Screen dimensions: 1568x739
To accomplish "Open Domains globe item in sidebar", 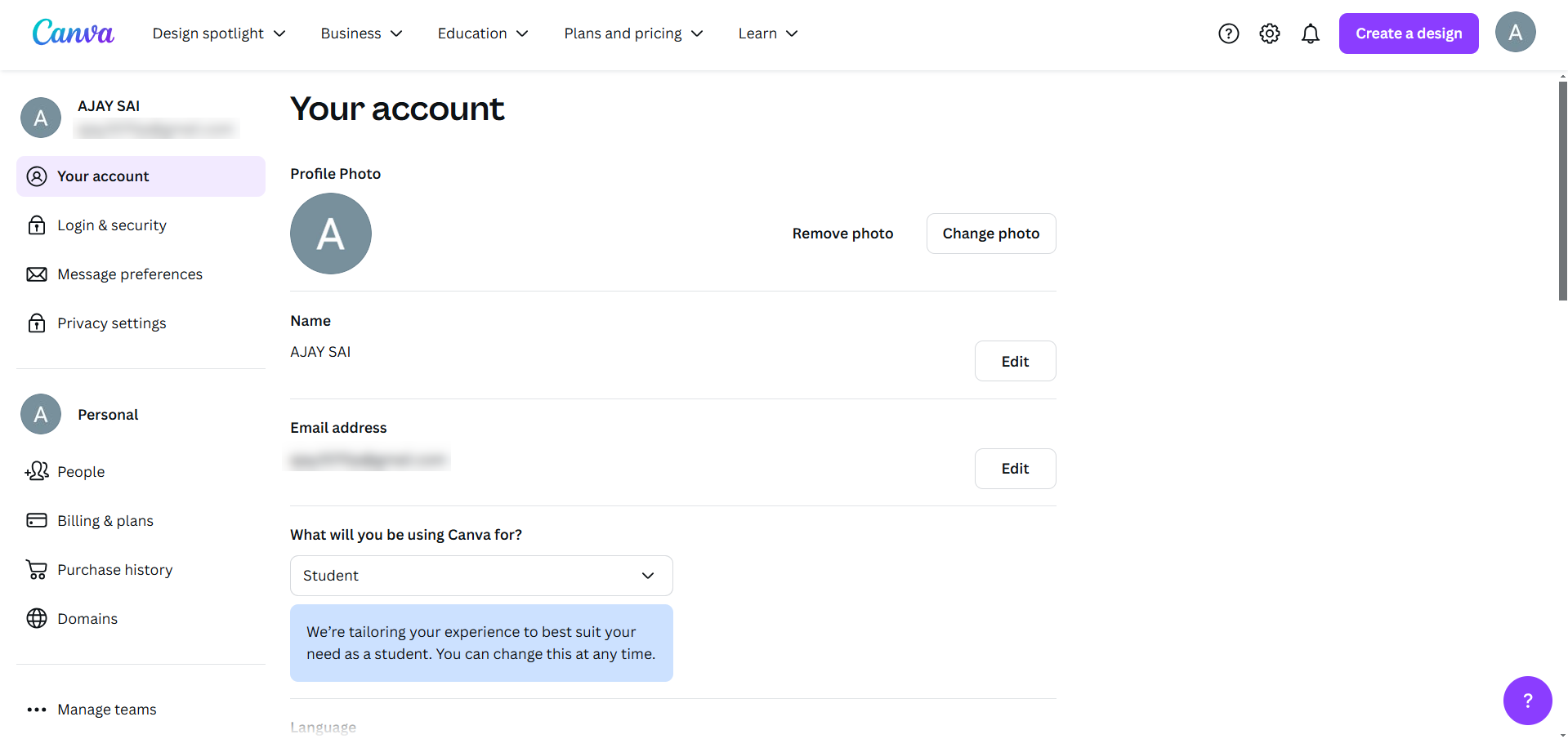I will tap(87, 619).
